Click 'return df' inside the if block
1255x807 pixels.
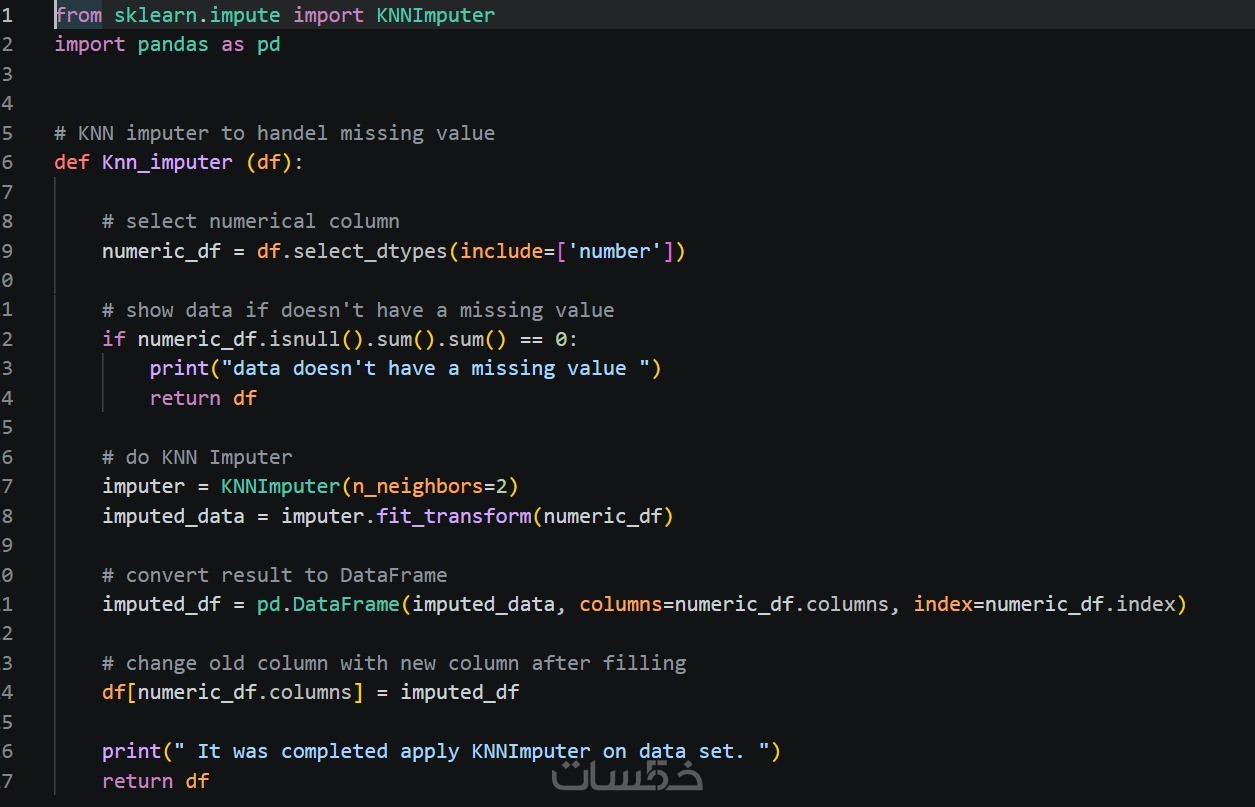(203, 398)
